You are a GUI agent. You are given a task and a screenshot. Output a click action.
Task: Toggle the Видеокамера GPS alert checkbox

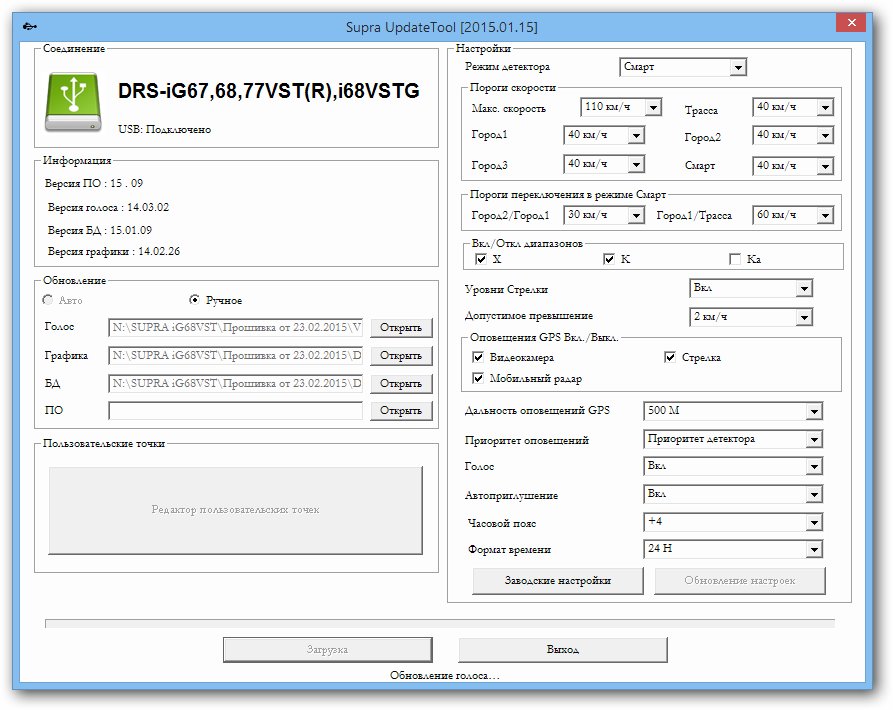(x=478, y=357)
